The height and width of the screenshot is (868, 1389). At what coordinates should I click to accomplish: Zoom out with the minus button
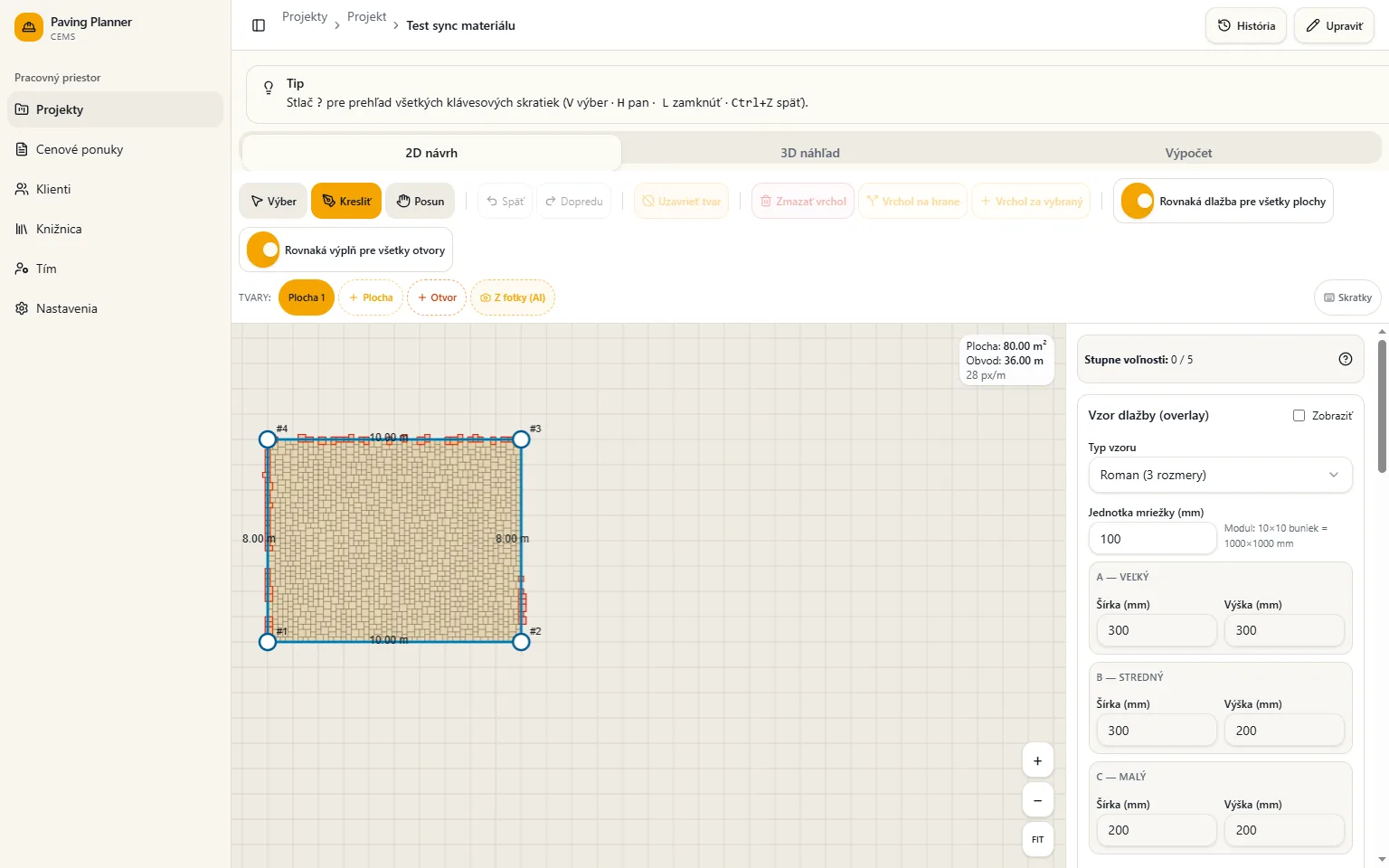[1037, 800]
